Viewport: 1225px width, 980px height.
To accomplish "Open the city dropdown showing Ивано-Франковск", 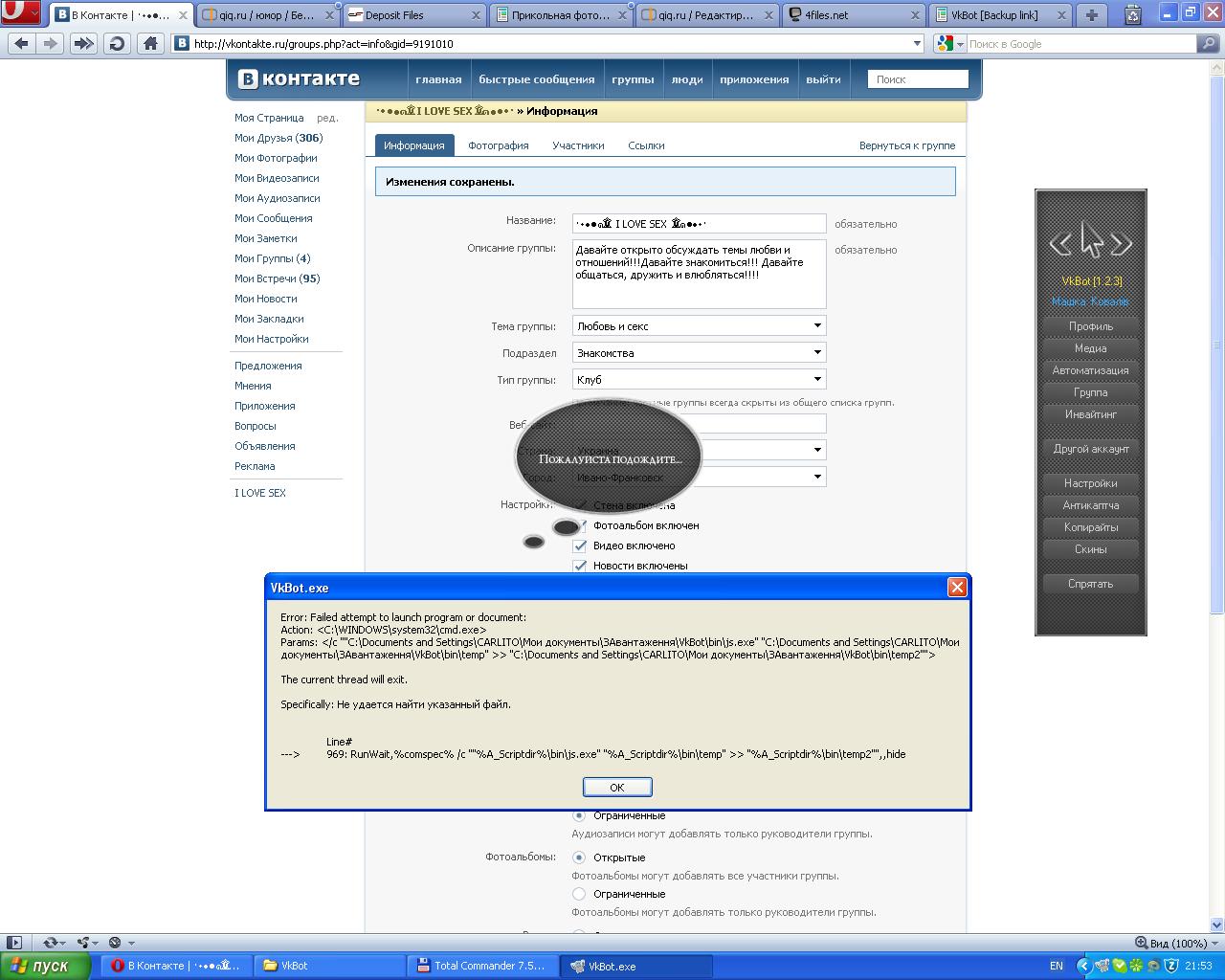I will [x=700, y=477].
